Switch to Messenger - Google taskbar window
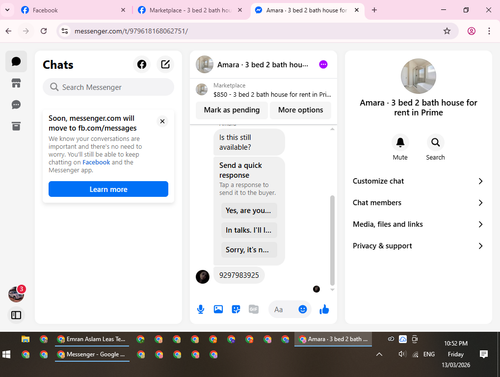Image resolution: width=500 pixels, height=377 pixels. (92, 354)
